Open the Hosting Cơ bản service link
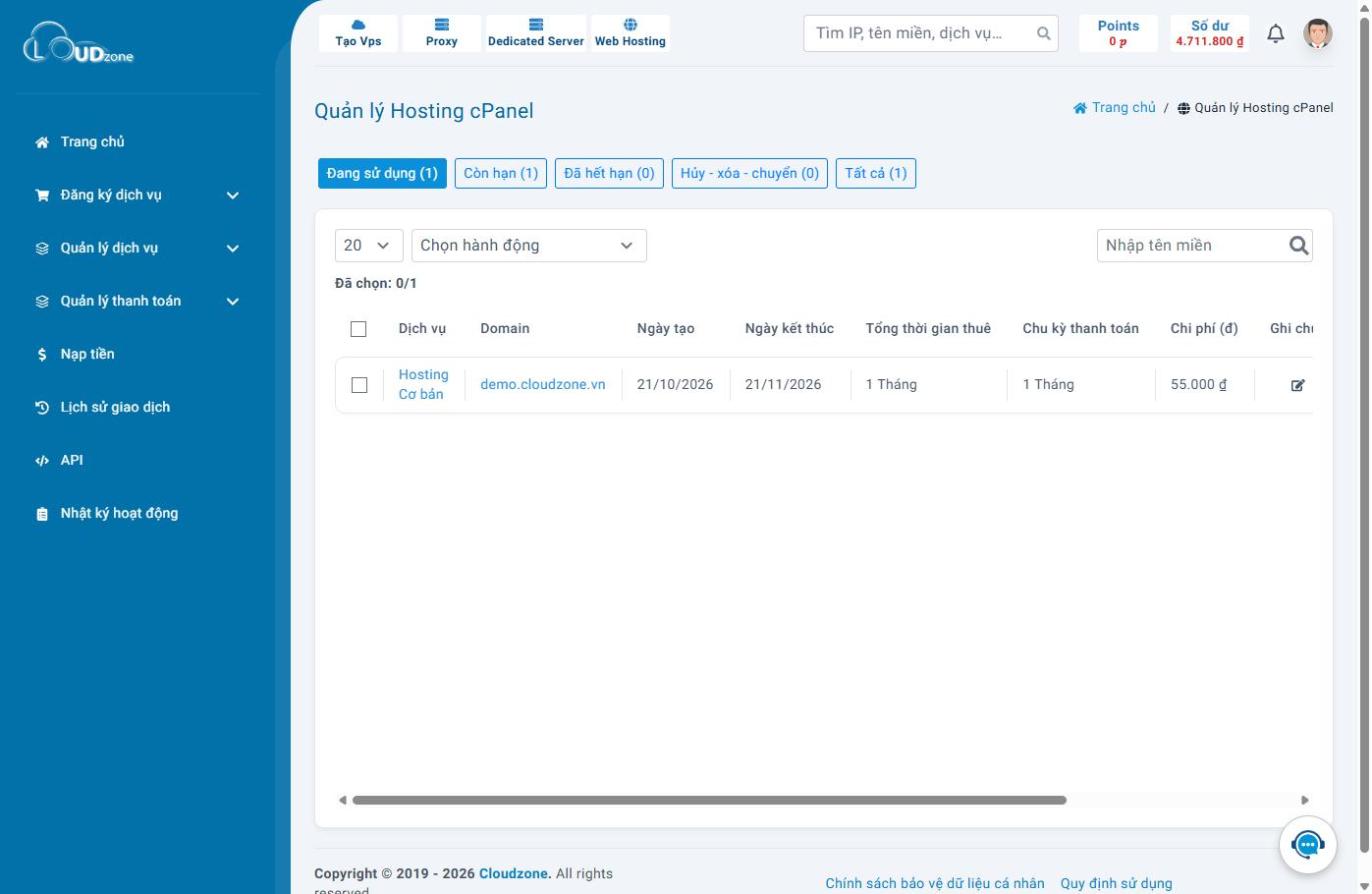This screenshot has height=894, width=1372. click(x=424, y=385)
